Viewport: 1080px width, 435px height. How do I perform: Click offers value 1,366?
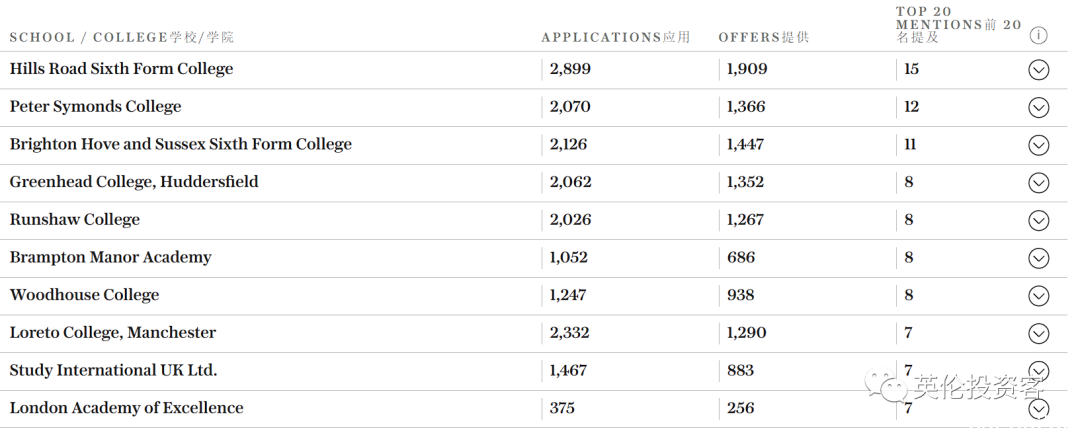746,107
